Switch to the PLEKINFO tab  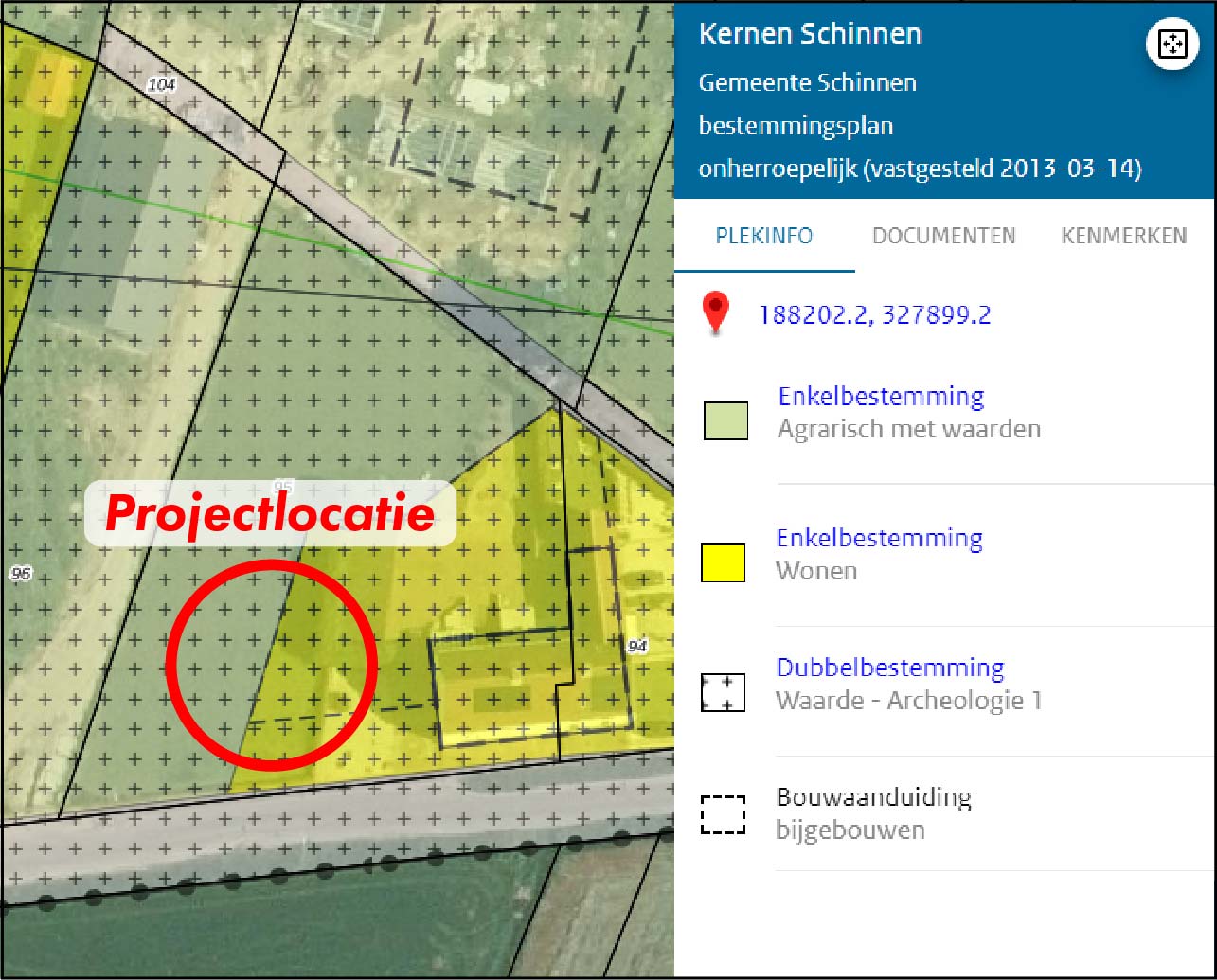click(x=764, y=236)
